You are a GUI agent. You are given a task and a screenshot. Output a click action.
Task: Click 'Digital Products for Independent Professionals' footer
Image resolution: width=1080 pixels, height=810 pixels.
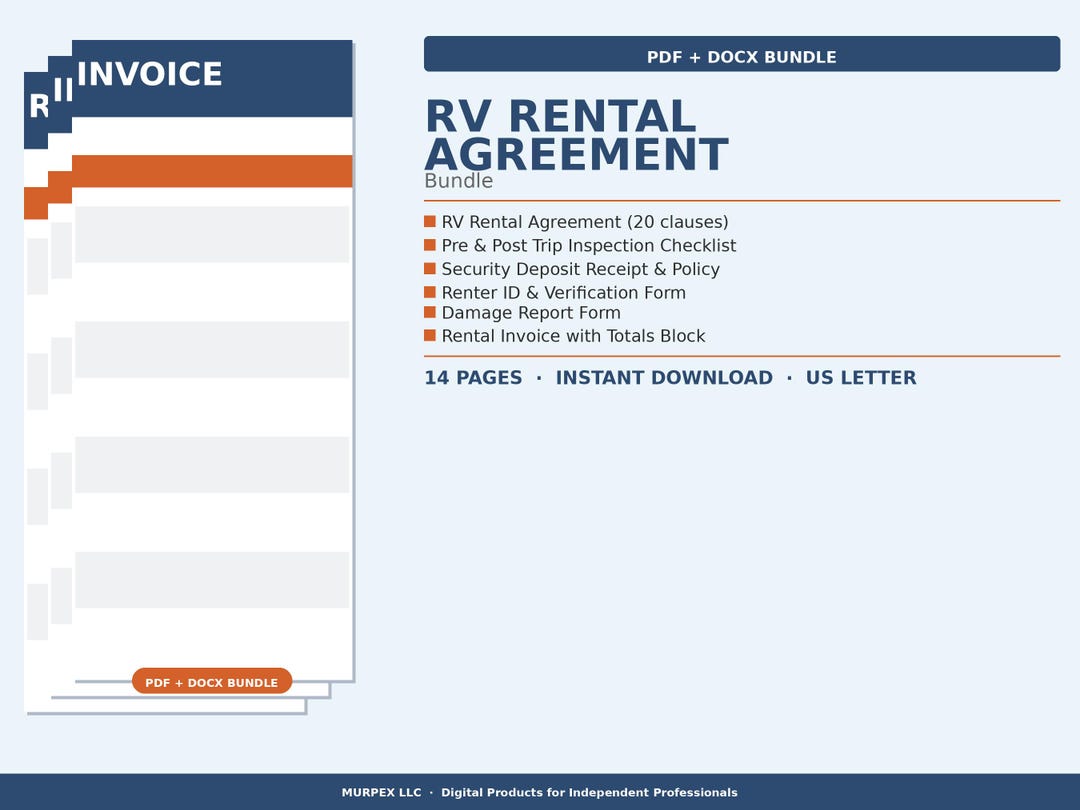tap(590, 792)
